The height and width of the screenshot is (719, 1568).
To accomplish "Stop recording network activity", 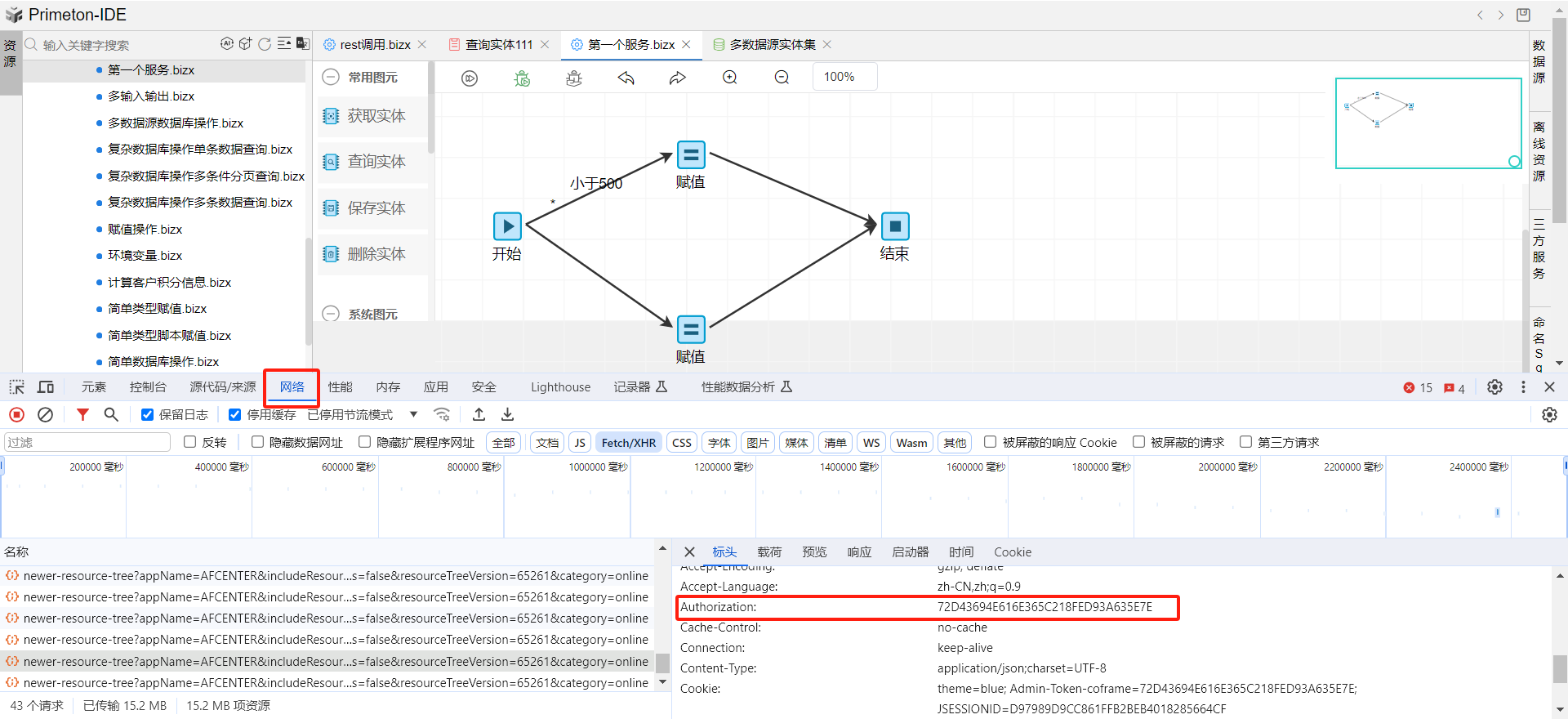I will (x=16, y=415).
